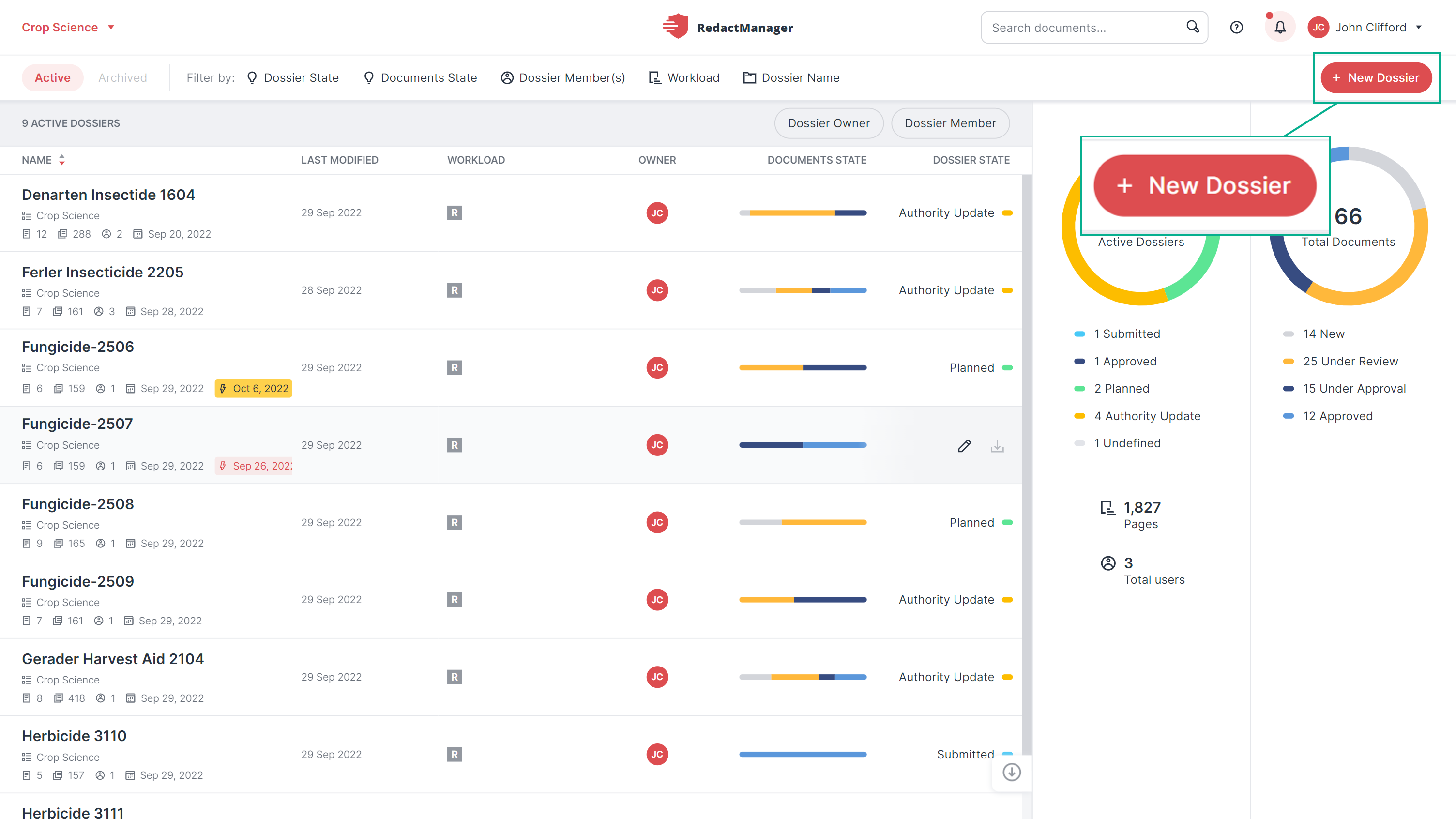Edit Fungicide-2507 dossier with pencil icon

point(964,446)
